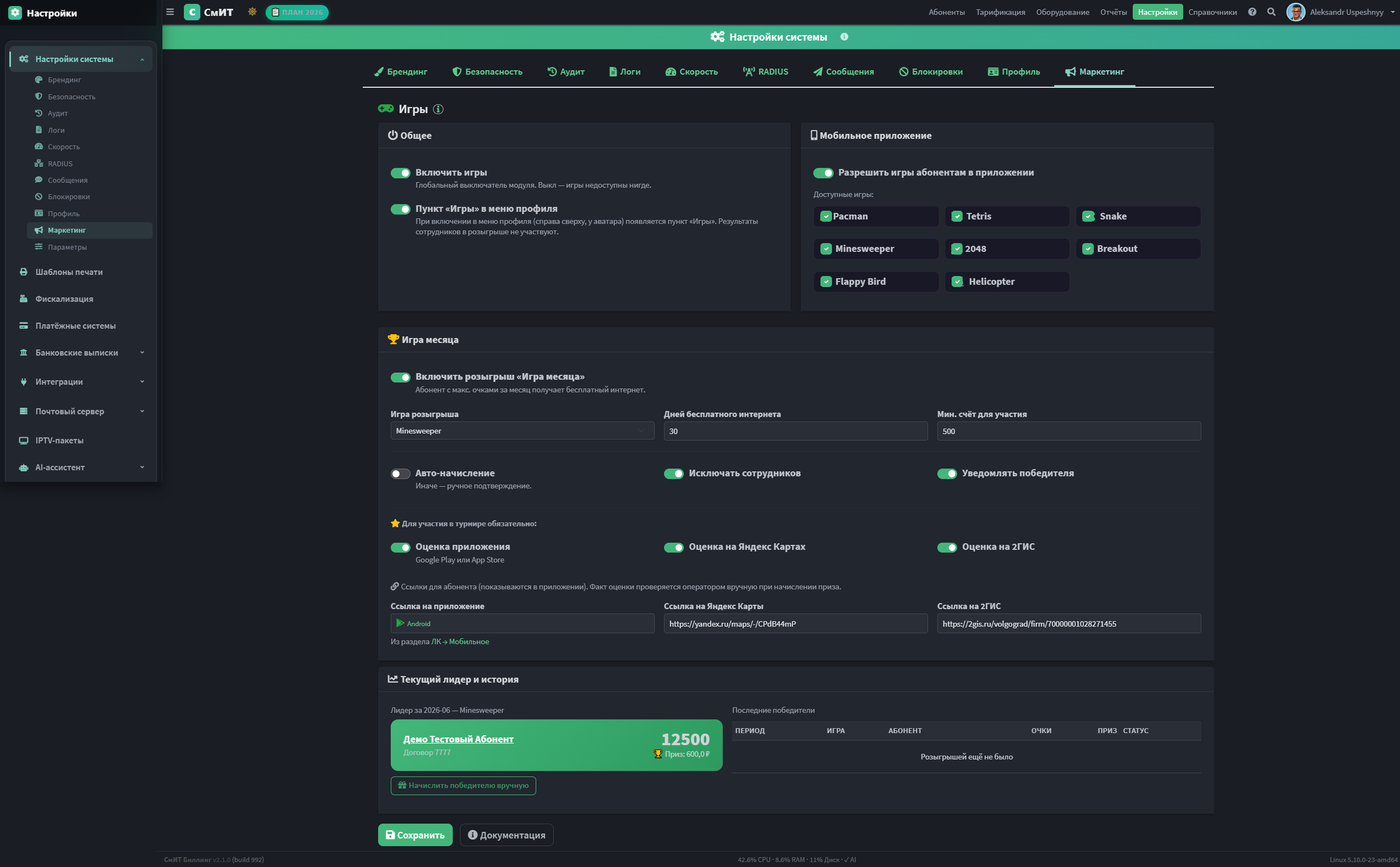1400x867 pixels.
Task: Expand Интеграции section in sidebar
Action: (80, 382)
